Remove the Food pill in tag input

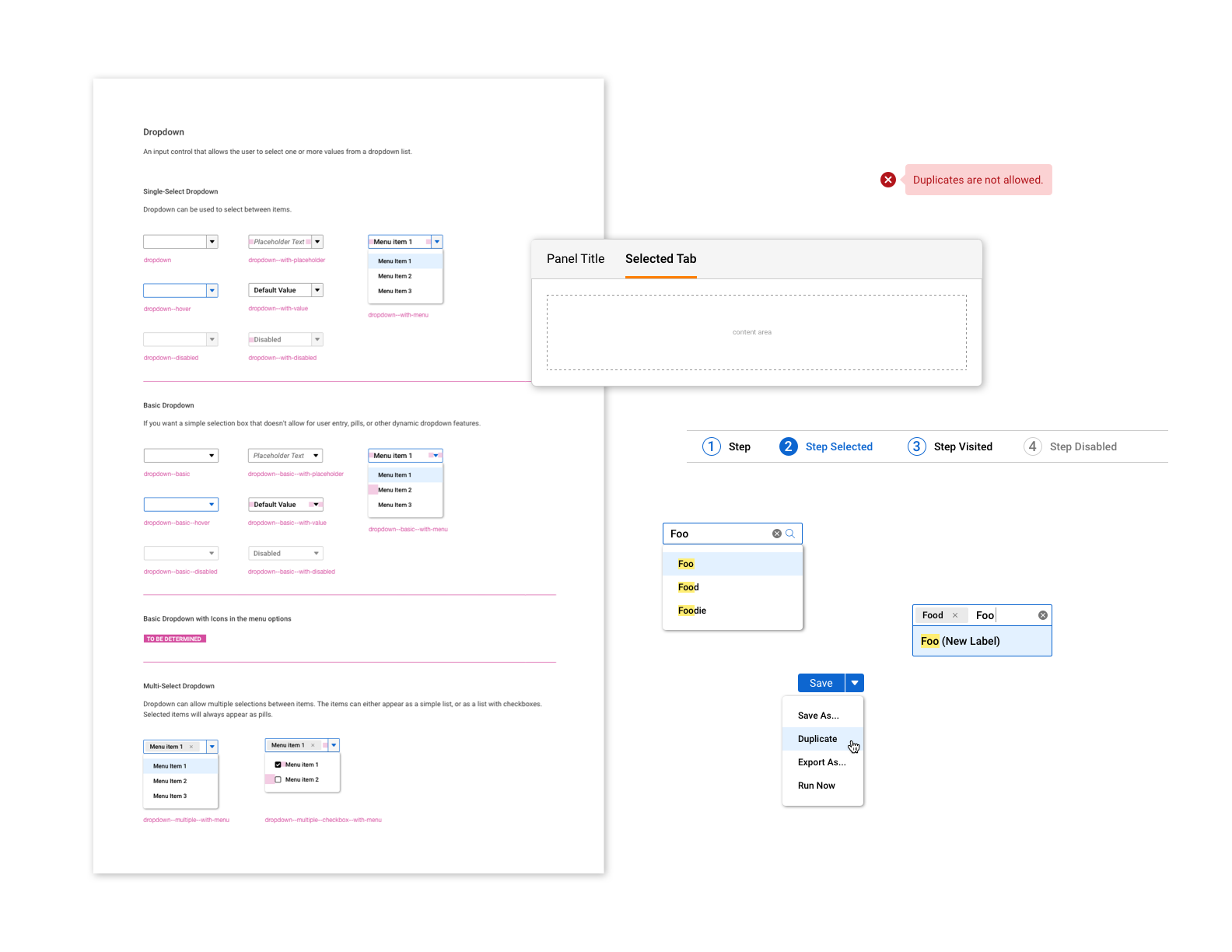(955, 615)
